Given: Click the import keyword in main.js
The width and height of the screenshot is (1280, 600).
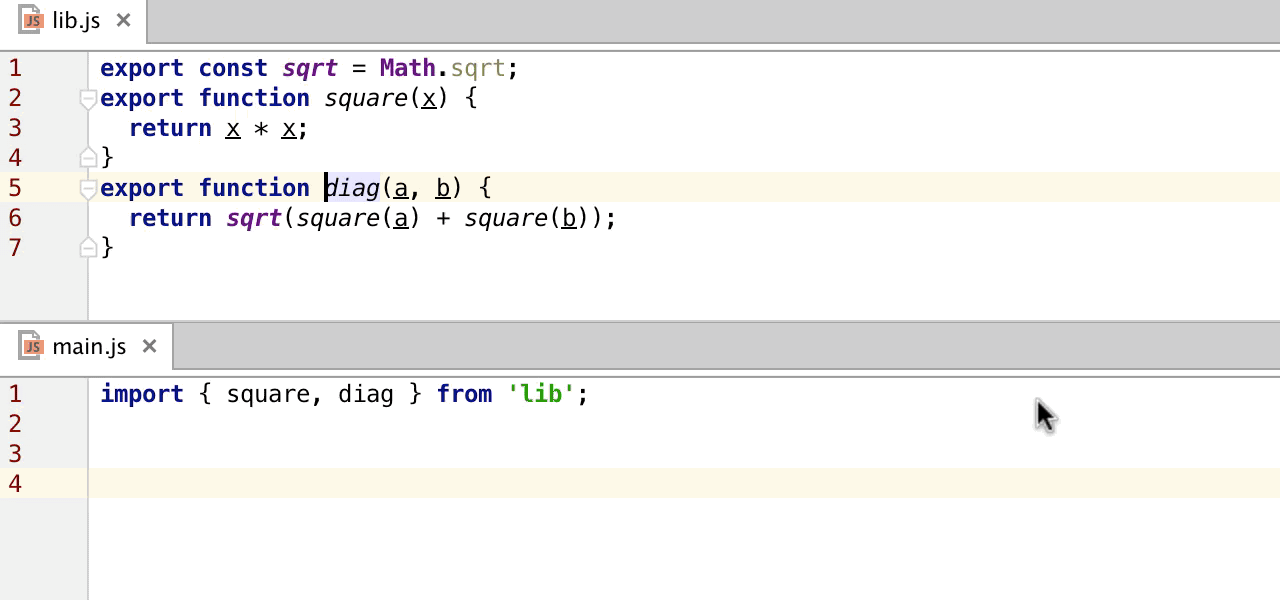Looking at the screenshot, I should pyautogui.click(x=141, y=393).
